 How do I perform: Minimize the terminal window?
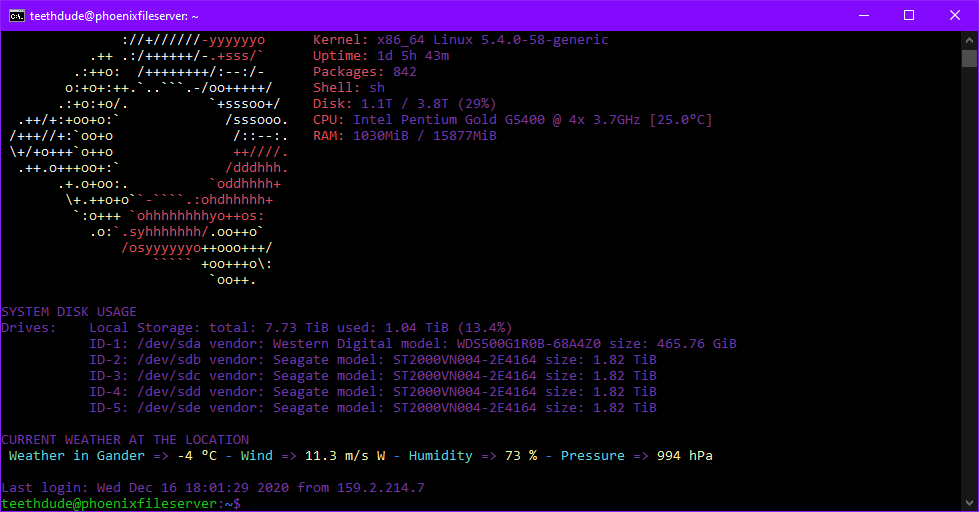864,16
